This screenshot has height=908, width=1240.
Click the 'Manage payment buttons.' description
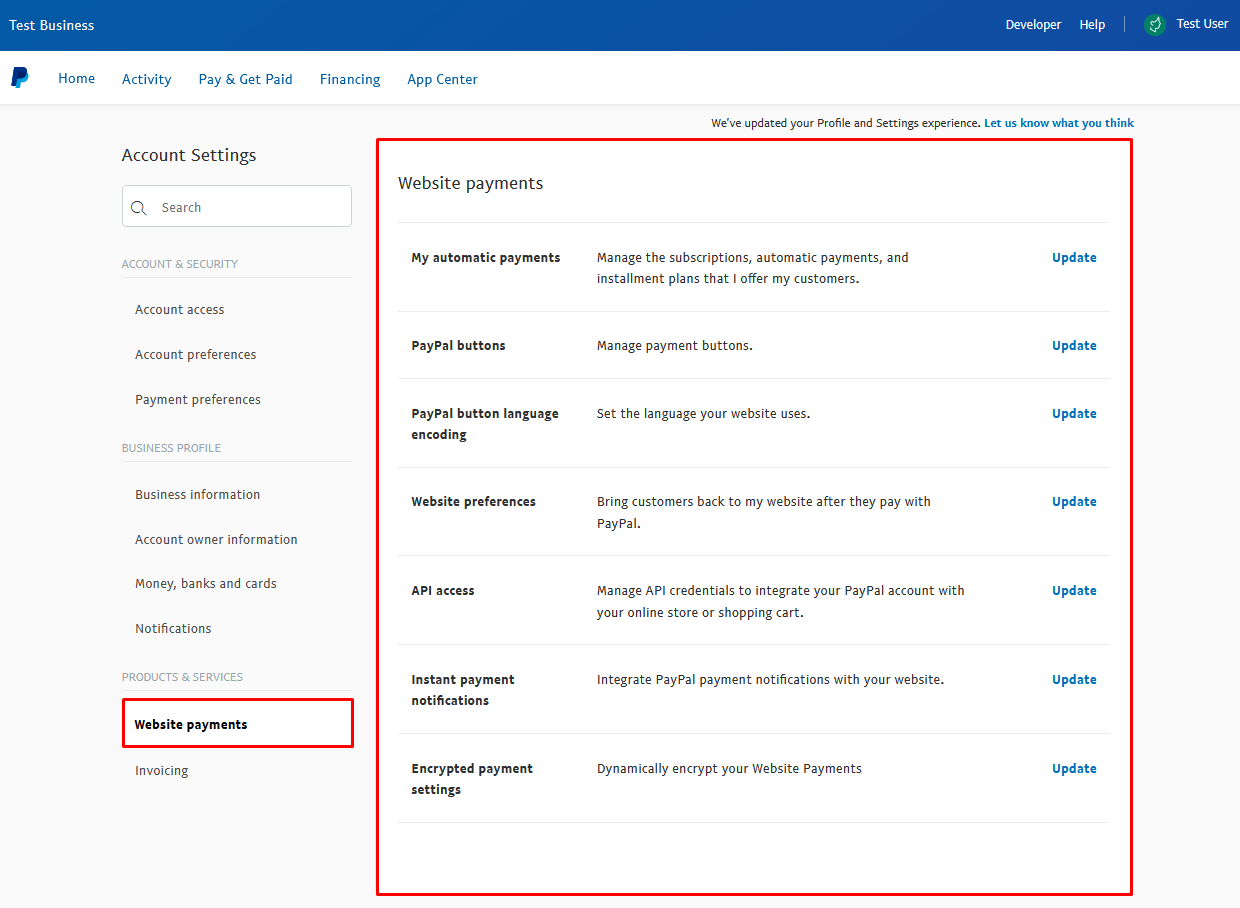click(x=675, y=346)
